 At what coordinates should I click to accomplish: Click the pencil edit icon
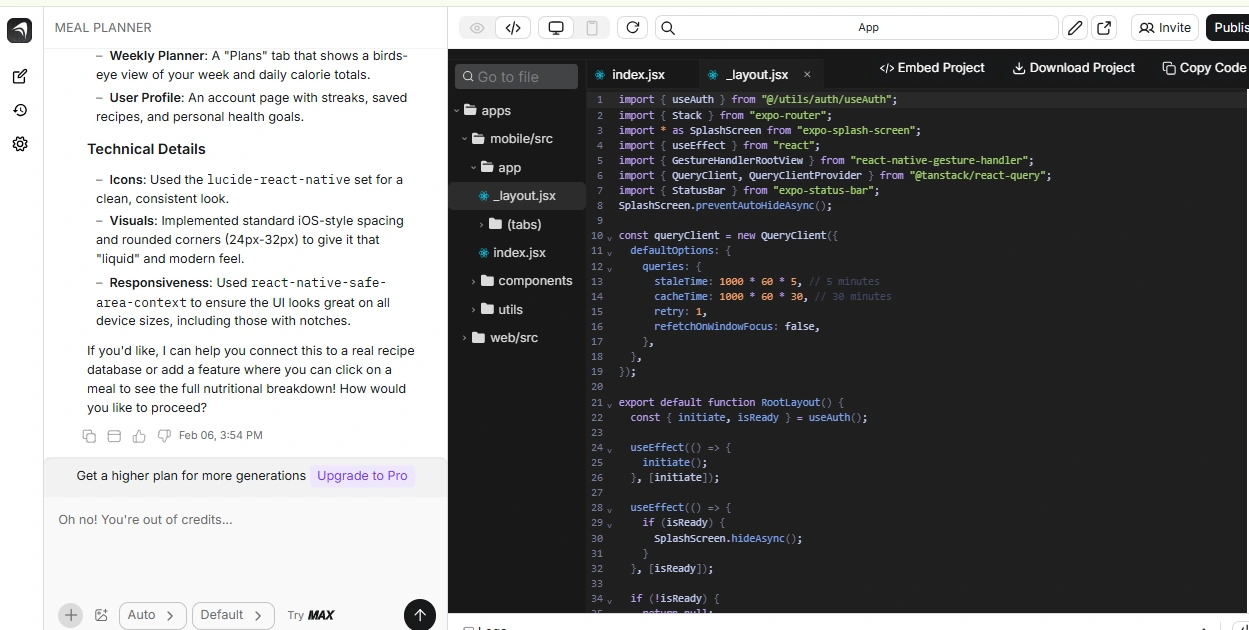[x=1075, y=28]
